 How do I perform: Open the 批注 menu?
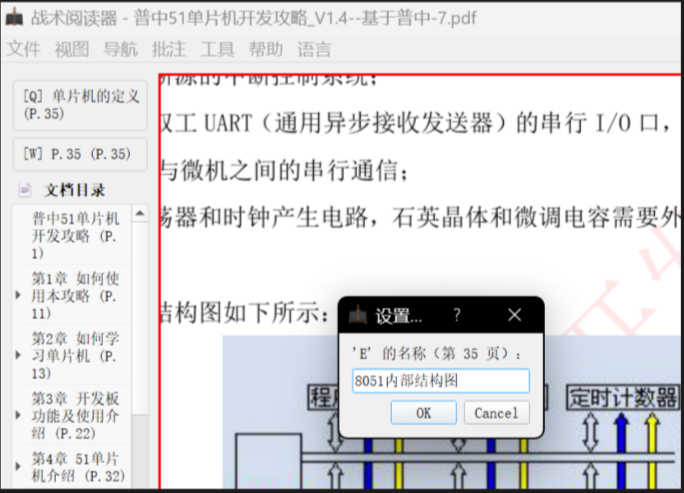tap(169, 49)
